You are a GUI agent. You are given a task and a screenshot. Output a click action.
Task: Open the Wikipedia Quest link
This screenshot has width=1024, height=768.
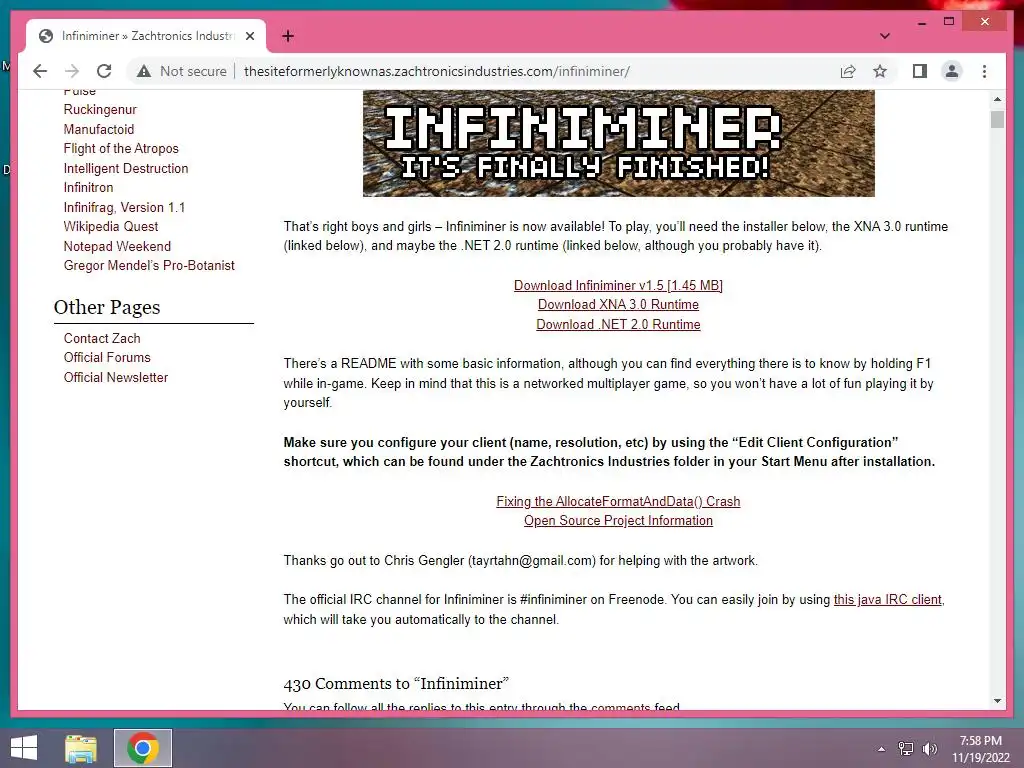110,227
